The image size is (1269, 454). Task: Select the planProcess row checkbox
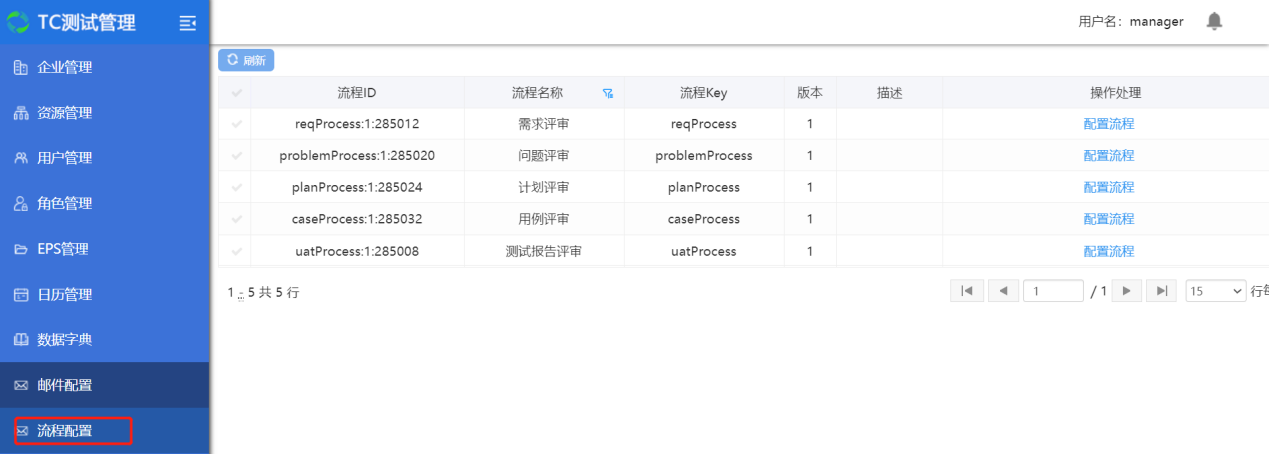click(236, 187)
